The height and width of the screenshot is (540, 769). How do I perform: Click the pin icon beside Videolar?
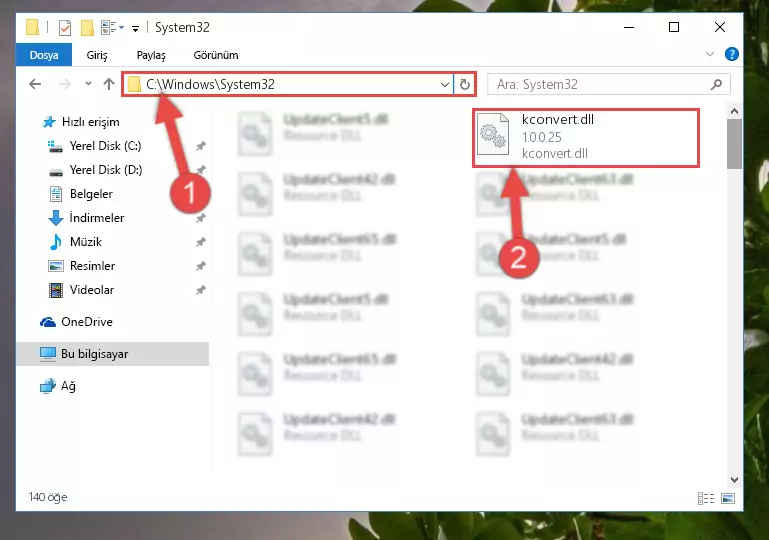point(201,290)
